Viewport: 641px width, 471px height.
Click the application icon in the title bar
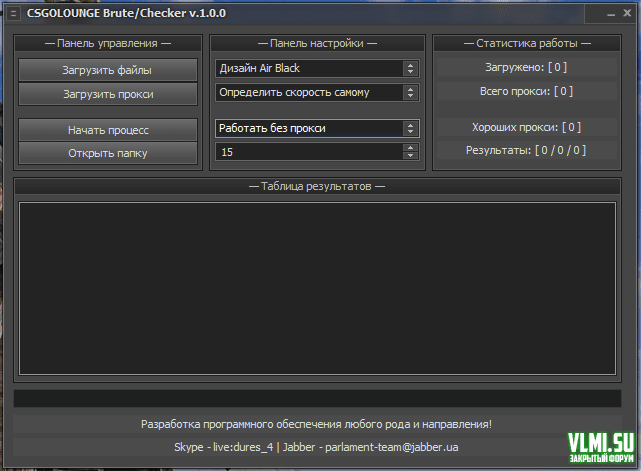(x=13, y=14)
